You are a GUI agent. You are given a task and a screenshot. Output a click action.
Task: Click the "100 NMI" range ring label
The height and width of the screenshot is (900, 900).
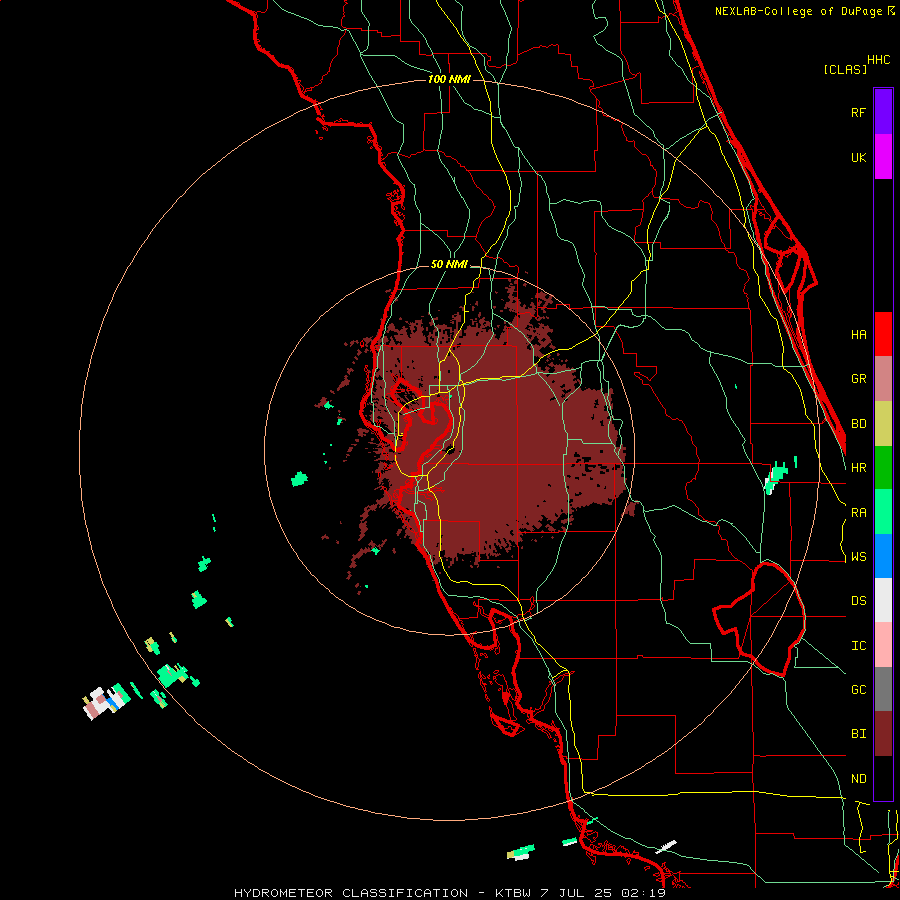[449, 79]
